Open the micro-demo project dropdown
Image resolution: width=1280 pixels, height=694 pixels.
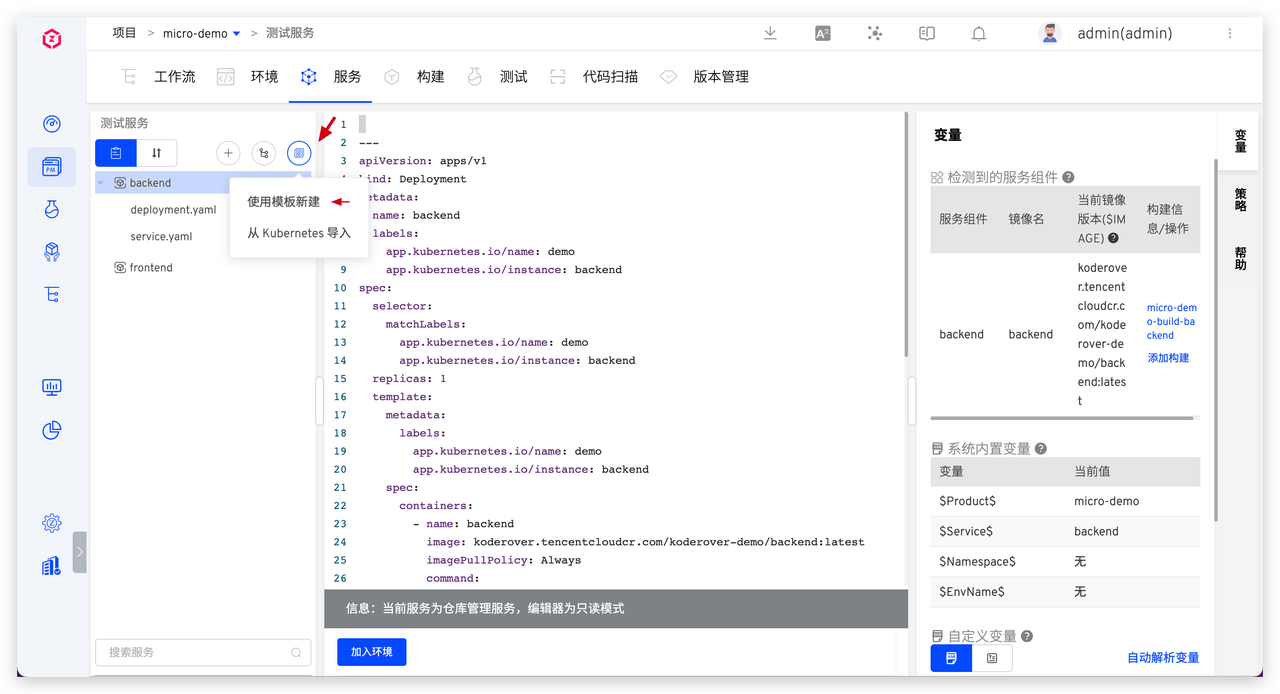(236, 34)
